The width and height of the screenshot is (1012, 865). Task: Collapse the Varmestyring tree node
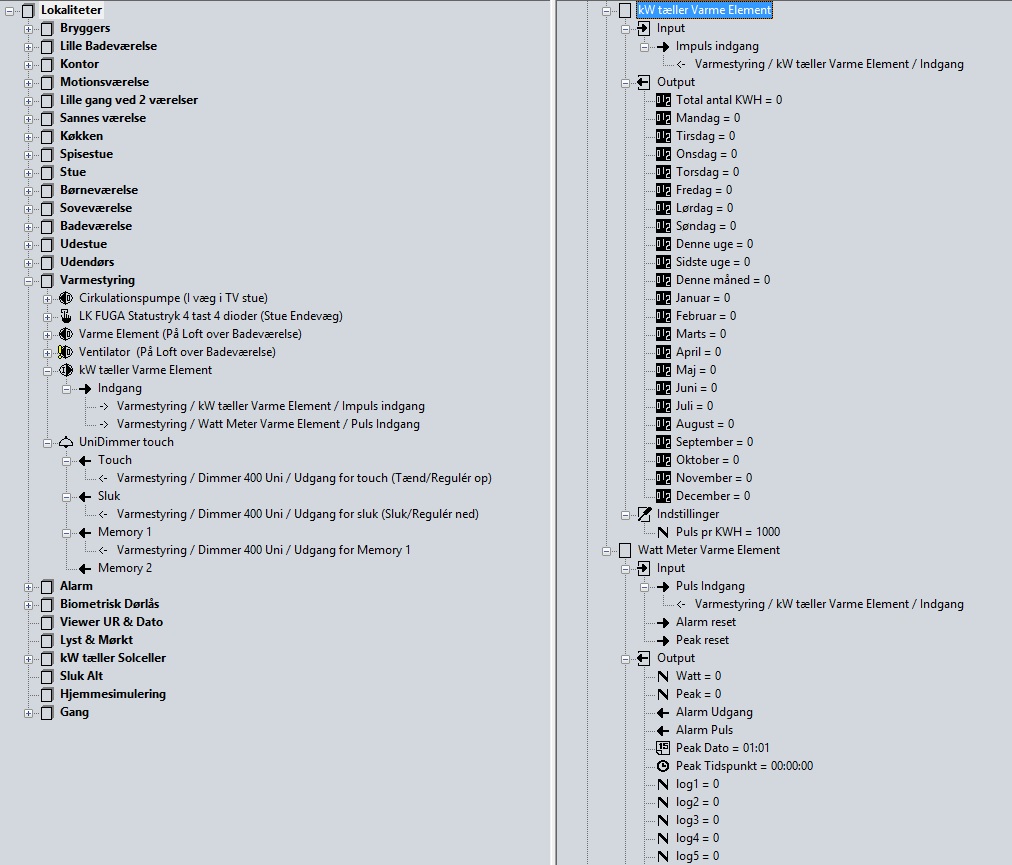[29, 280]
